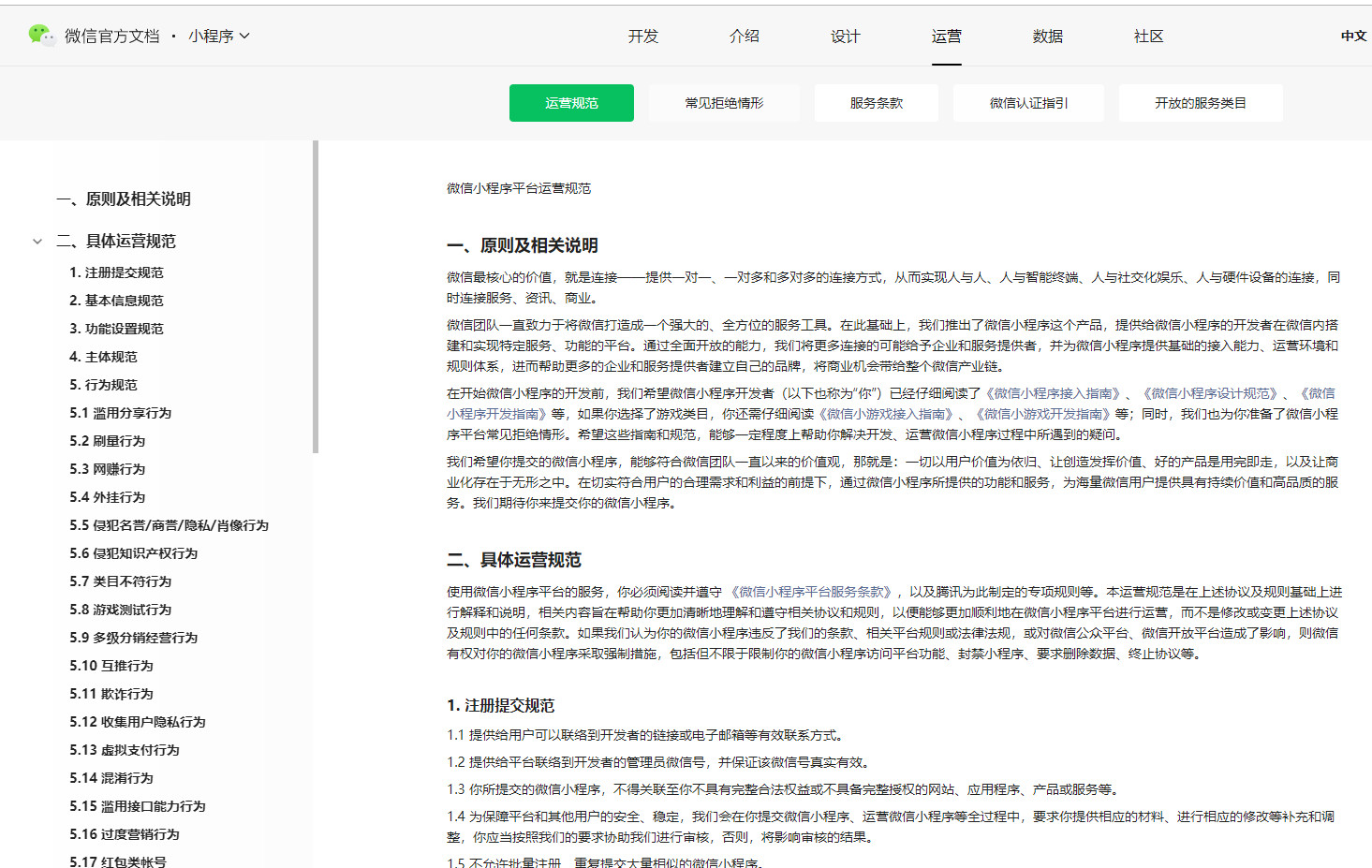
Task: Collapse the 二、具体运营规范 chevron
Action: 37,242
